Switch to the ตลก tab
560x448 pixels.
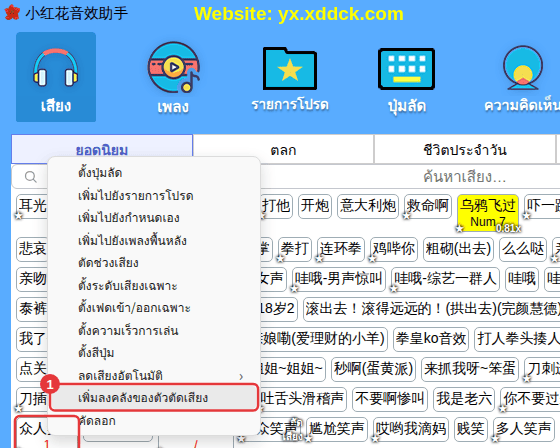tap(283, 150)
